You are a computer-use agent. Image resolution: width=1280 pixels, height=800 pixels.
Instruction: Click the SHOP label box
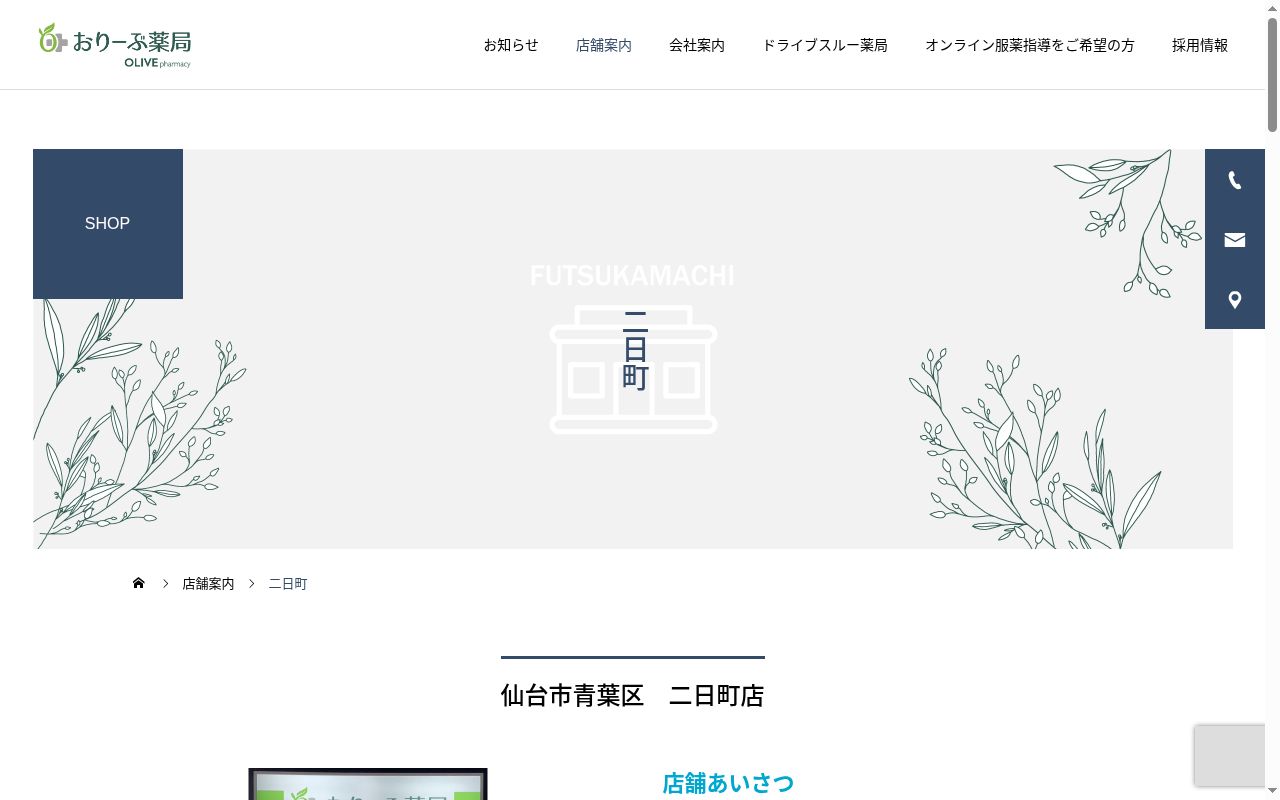tap(108, 224)
